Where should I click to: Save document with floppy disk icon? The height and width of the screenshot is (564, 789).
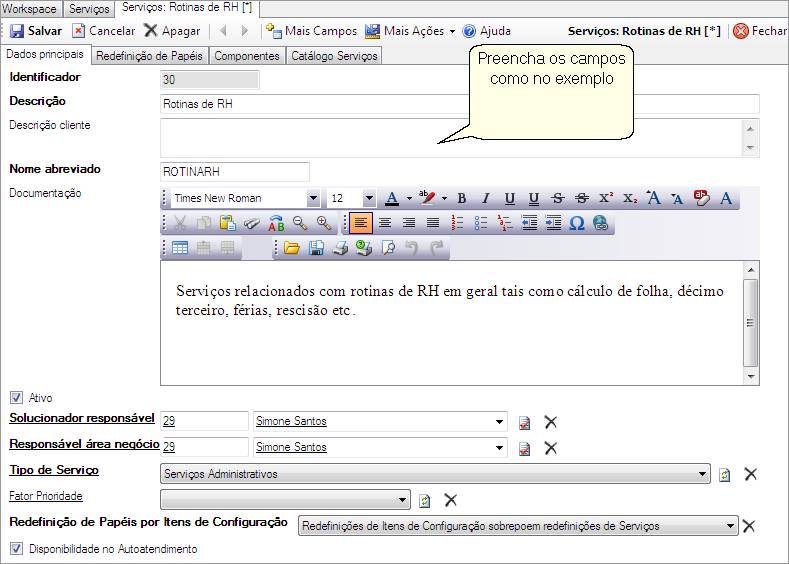(x=316, y=248)
